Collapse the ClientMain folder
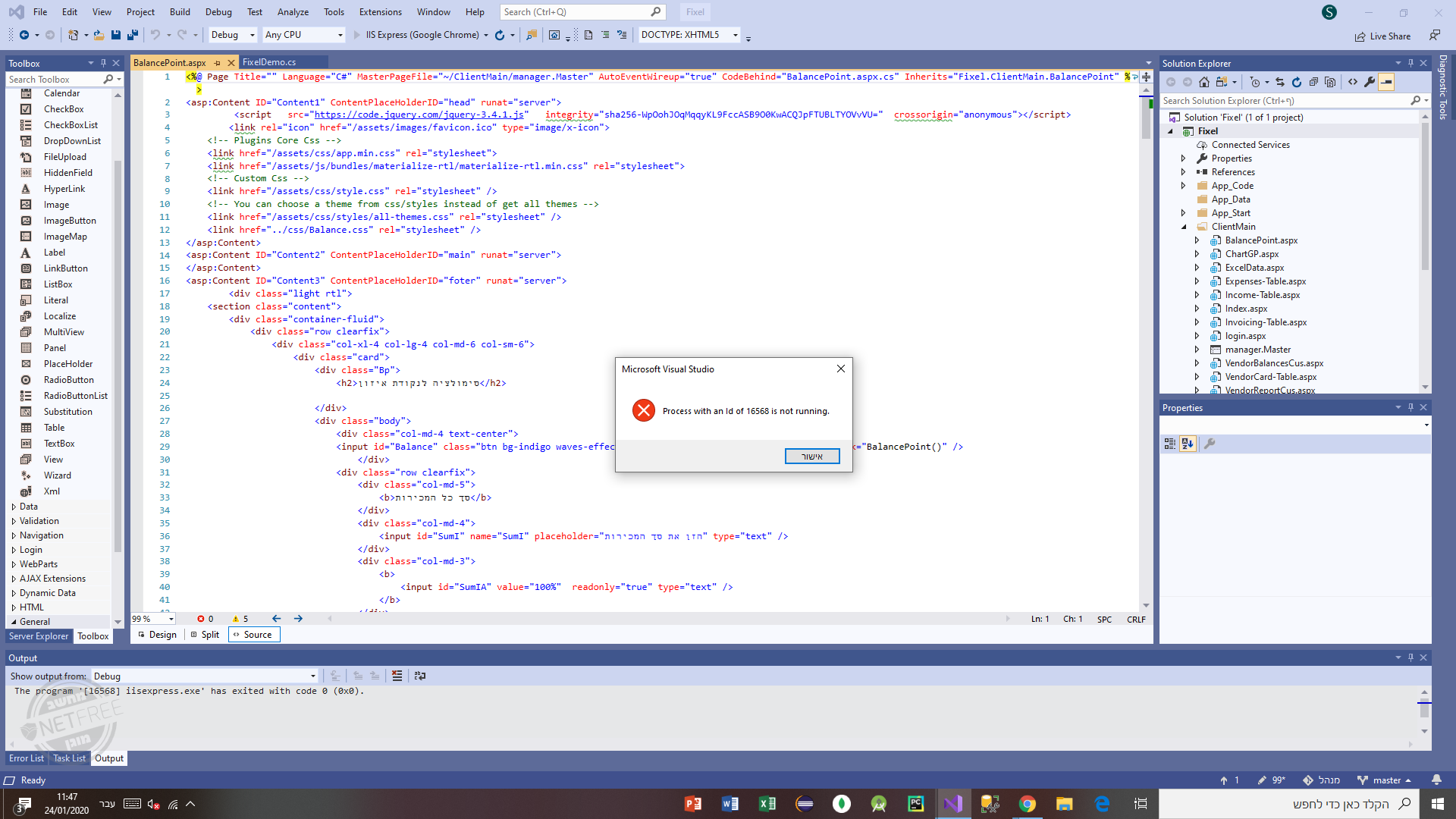Image resolution: width=1456 pixels, height=819 pixels. 1185,227
